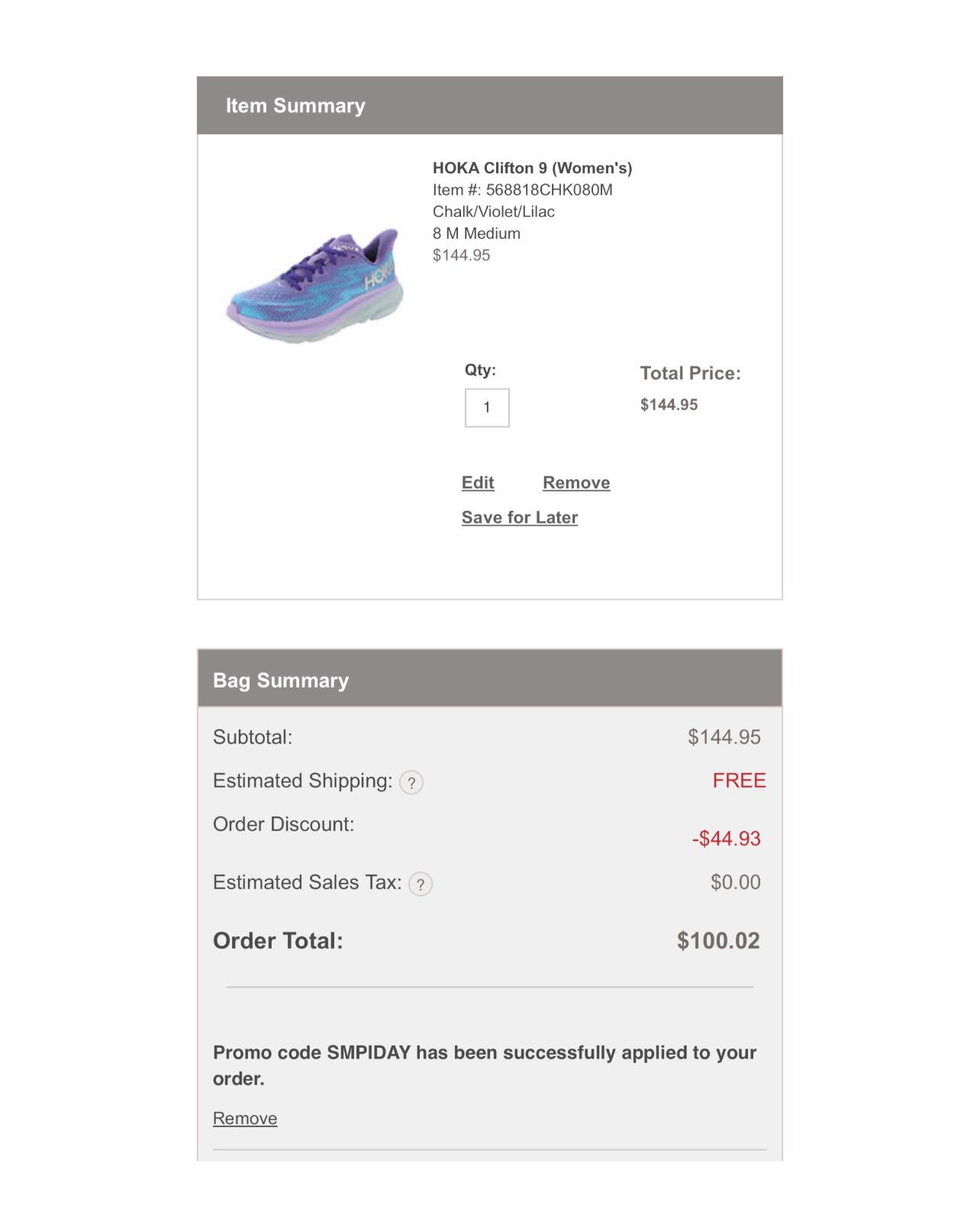Click the Item Summary header
Image resolution: width=980 pixels, height=1218 pixels.
click(x=295, y=105)
